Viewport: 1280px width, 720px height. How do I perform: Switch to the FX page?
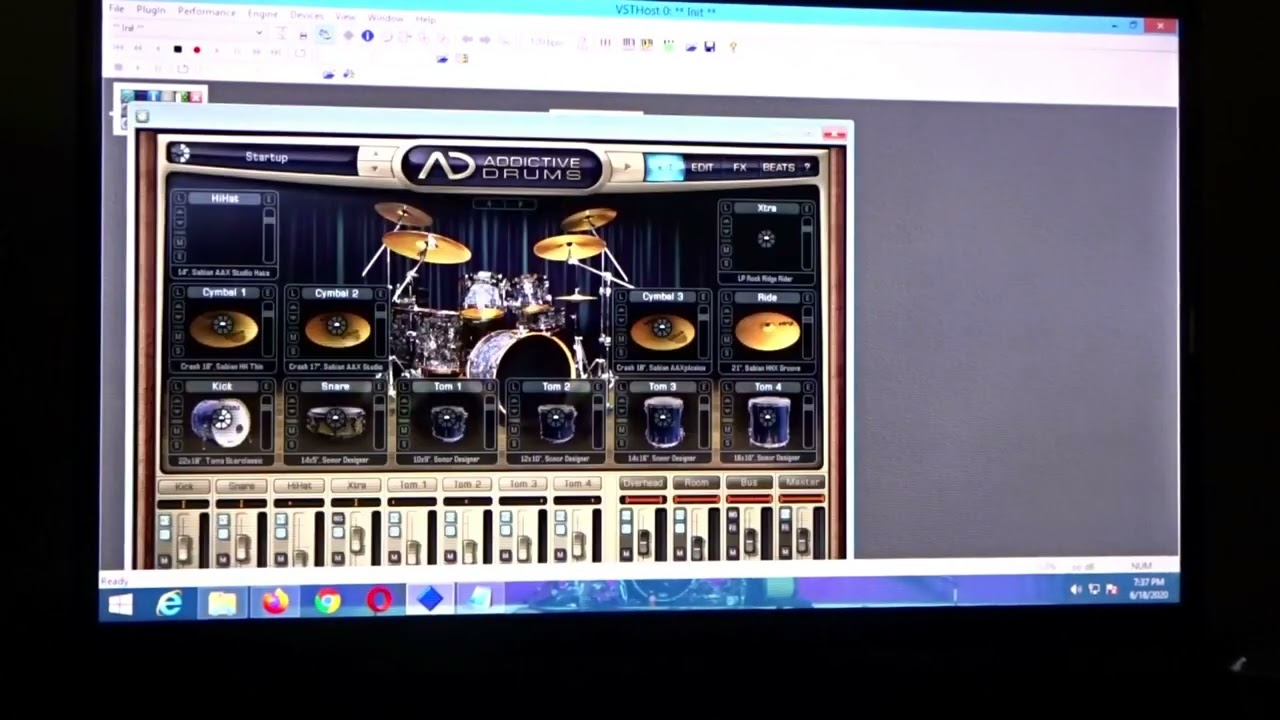pos(740,167)
